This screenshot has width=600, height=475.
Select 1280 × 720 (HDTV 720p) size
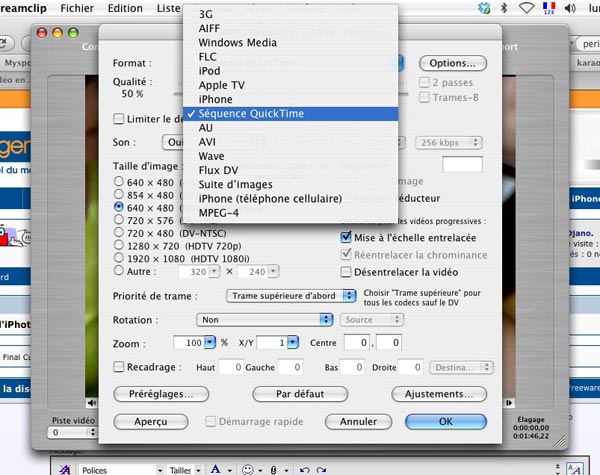point(119,245)
